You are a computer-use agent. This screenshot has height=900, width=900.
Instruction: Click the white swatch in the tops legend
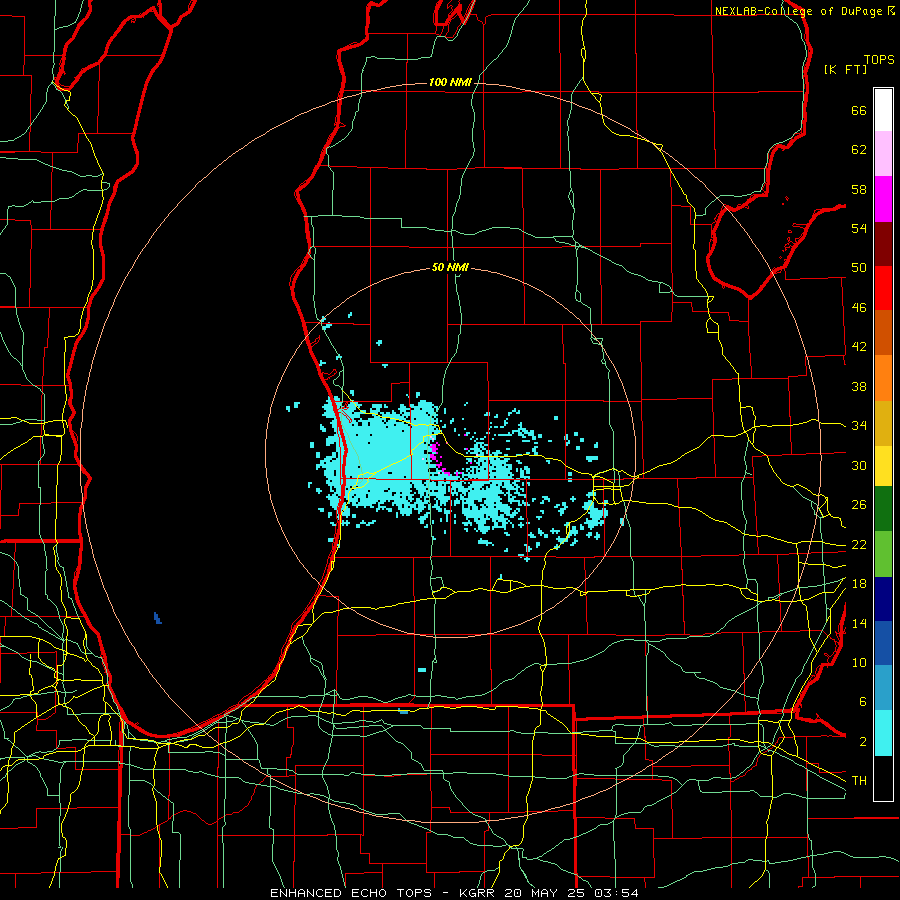pyautogui.click(x=883, y=110)
